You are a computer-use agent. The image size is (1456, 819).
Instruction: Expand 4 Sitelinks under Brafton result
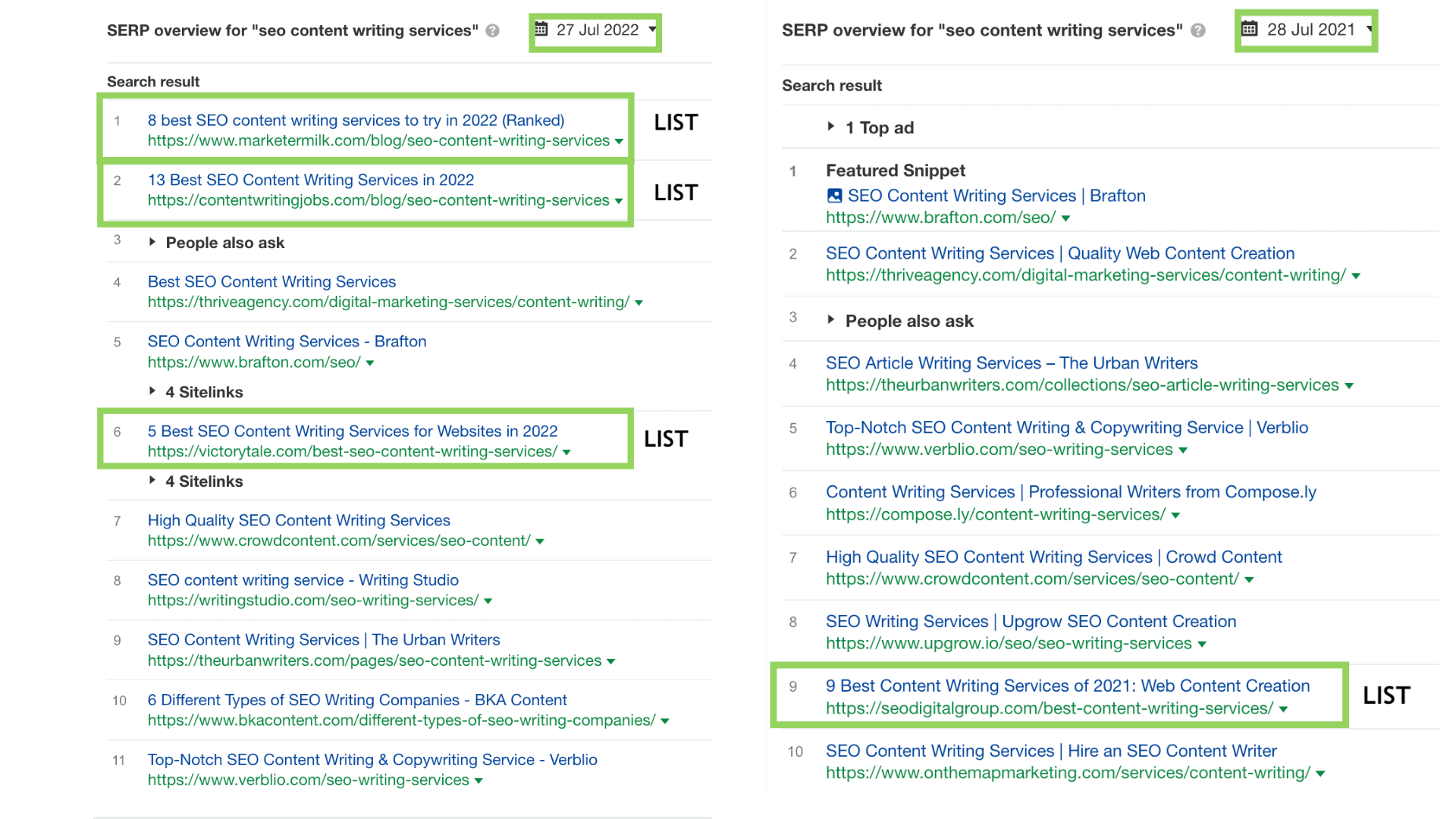point(152,391)
